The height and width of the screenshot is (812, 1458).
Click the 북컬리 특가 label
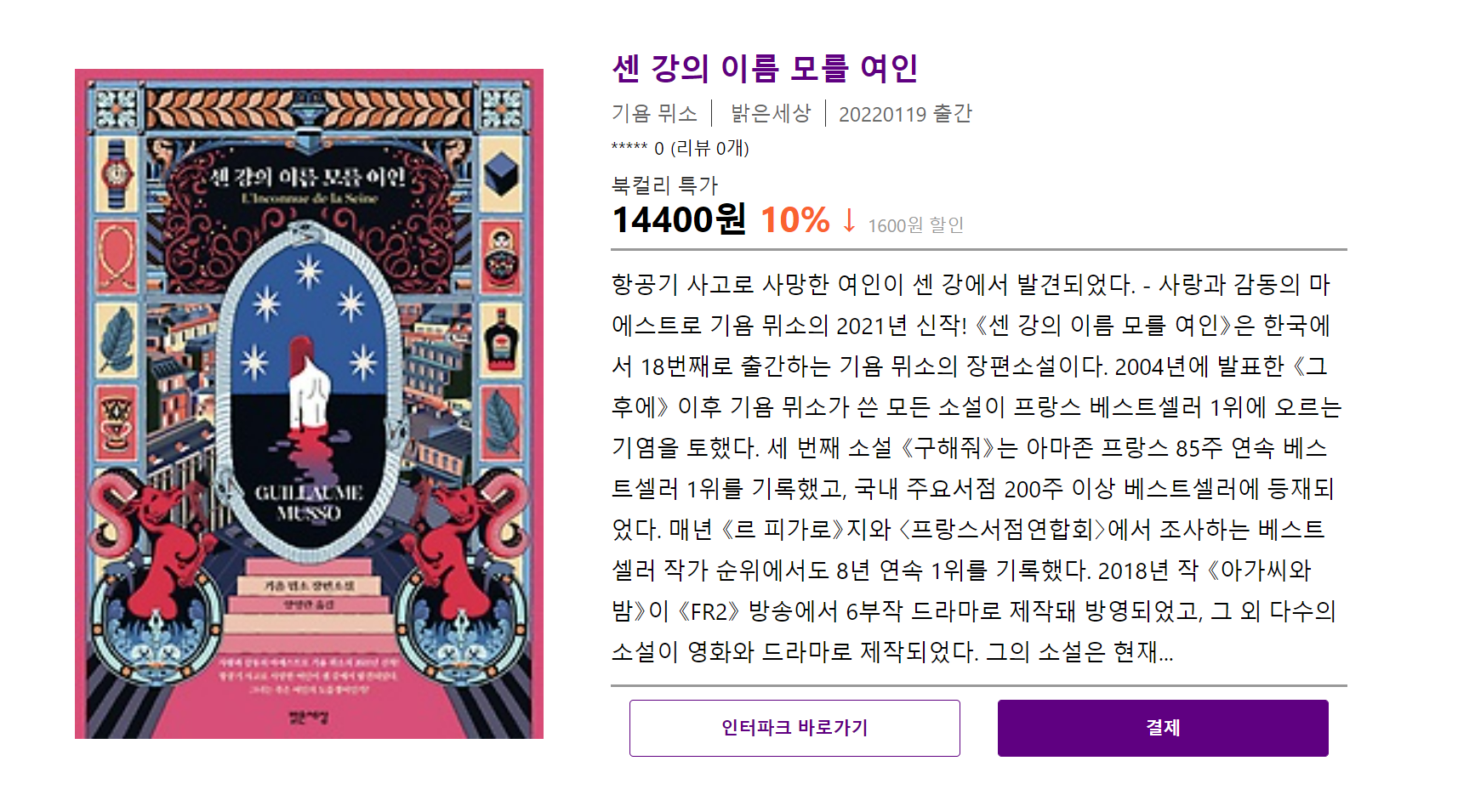pyautogui.click(x=665, y=185)
